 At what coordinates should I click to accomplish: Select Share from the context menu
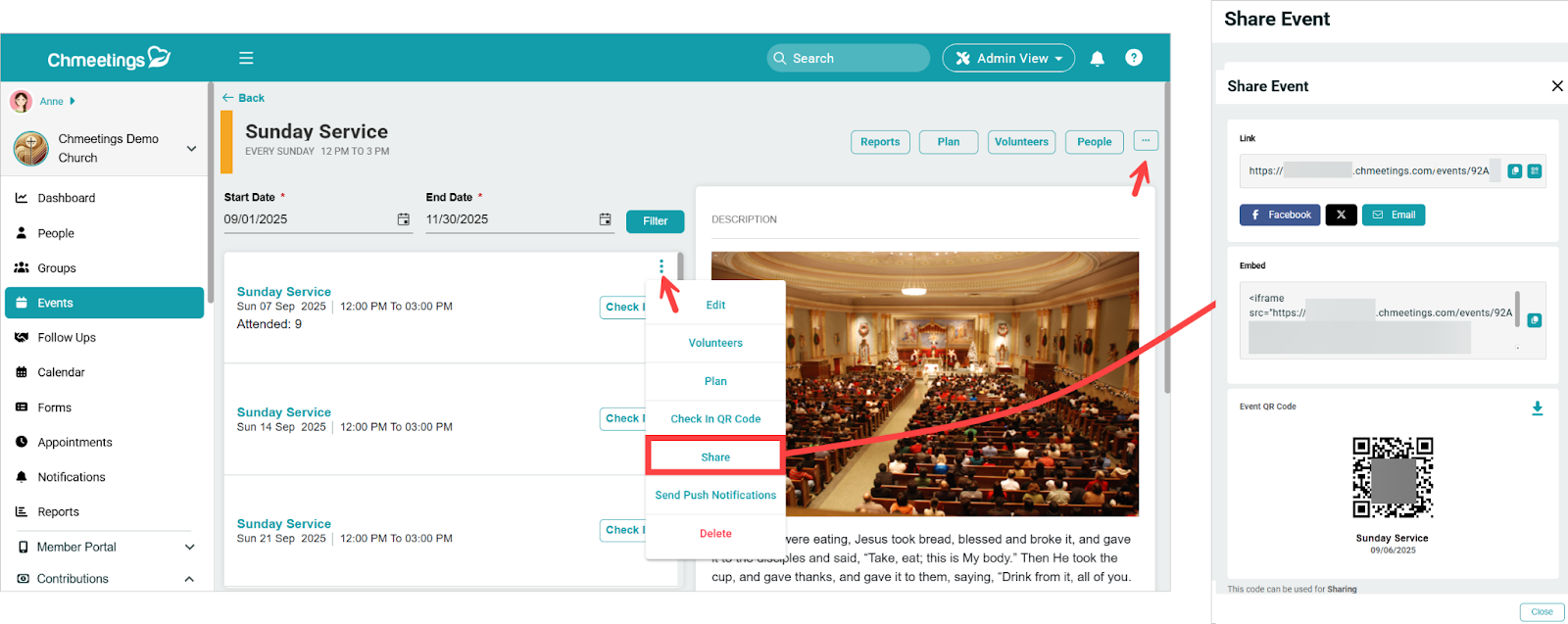(715, 457)
